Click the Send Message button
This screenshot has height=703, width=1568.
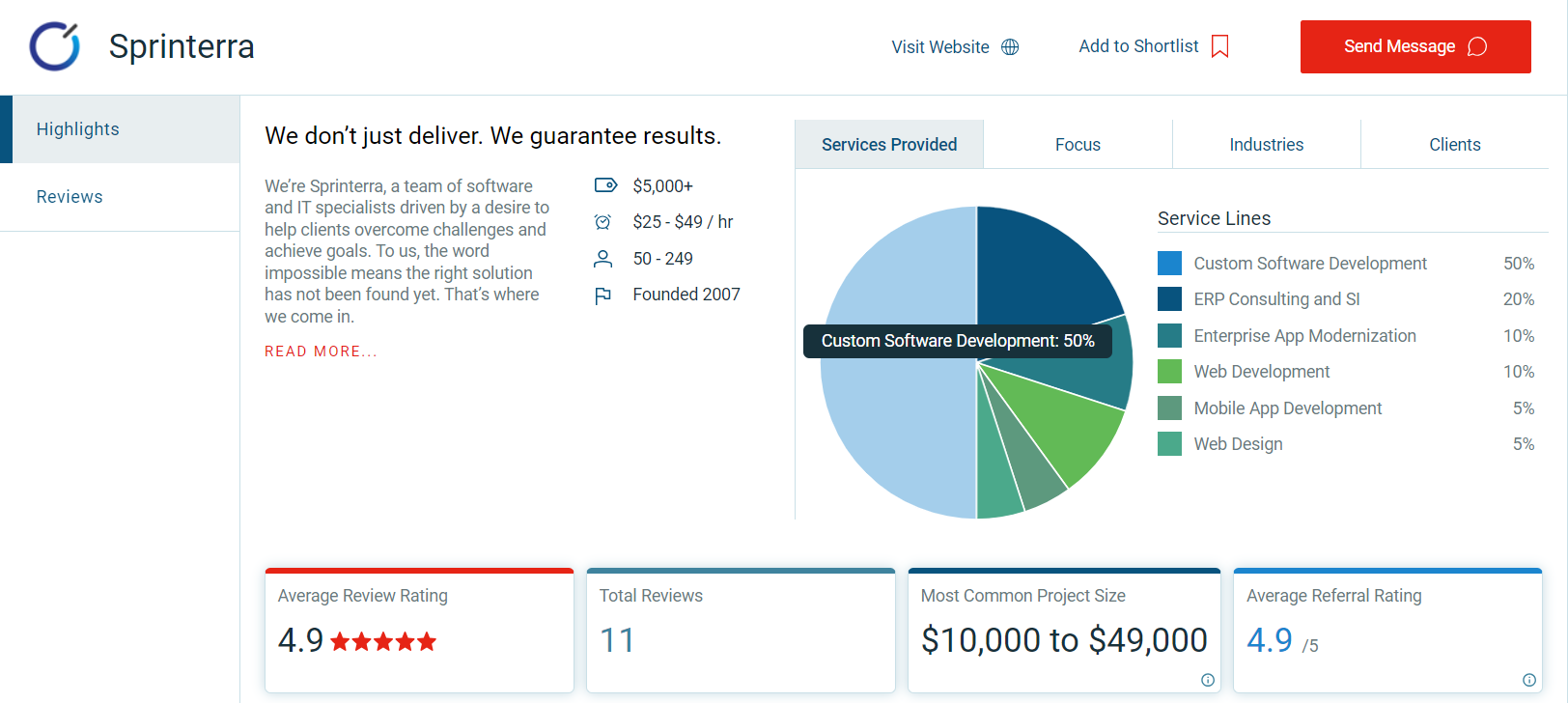coord(1415,46)
